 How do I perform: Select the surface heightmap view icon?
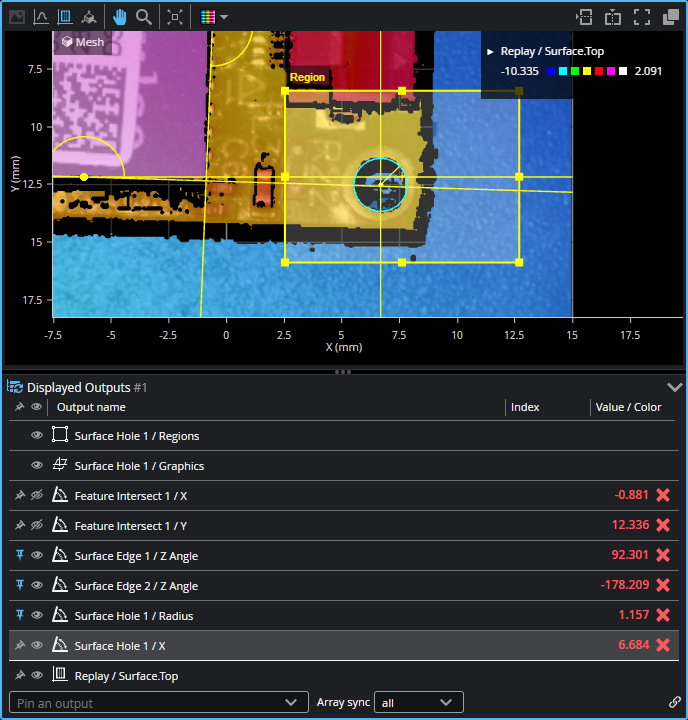coord(65,17)
